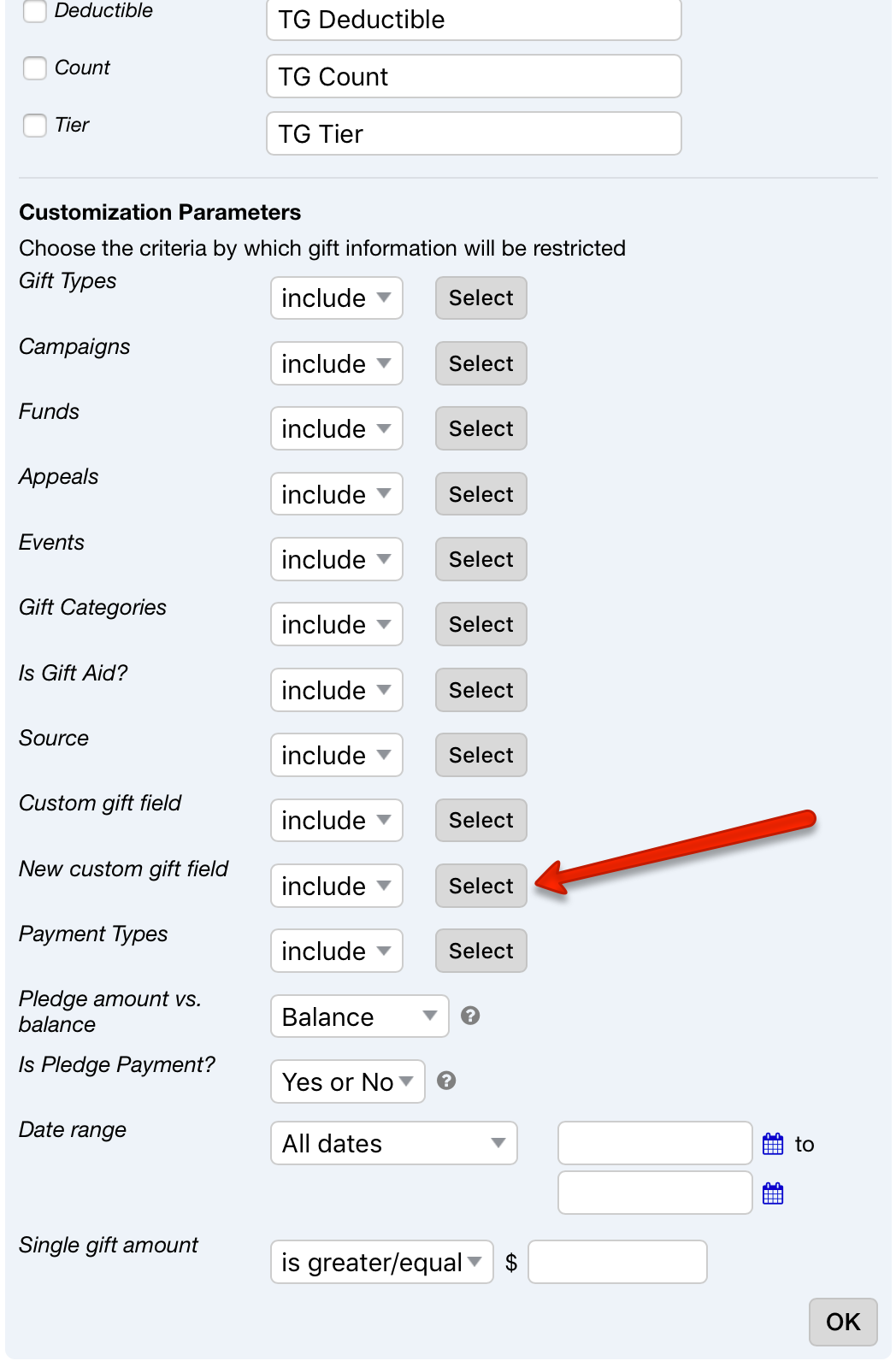The width and height of the screenshot is (896, 1361).
Task: Open the Gift Types include dropdown
Action: (336, 298)
